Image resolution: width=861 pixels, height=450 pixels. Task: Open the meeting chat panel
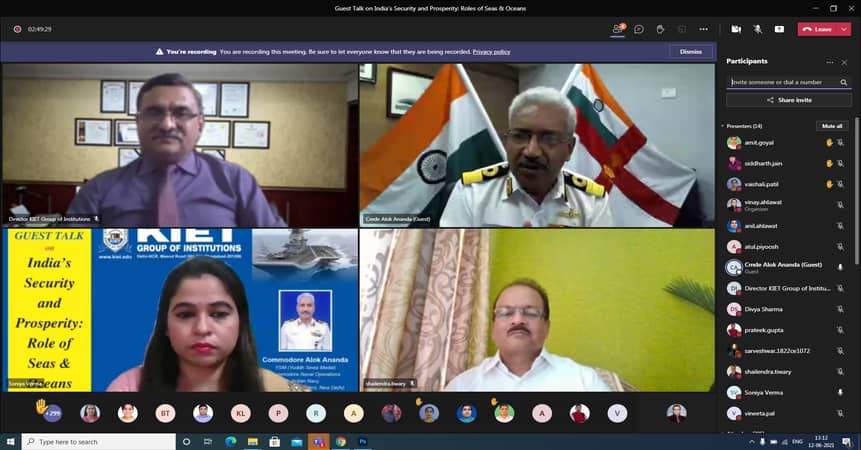(639, 29)
